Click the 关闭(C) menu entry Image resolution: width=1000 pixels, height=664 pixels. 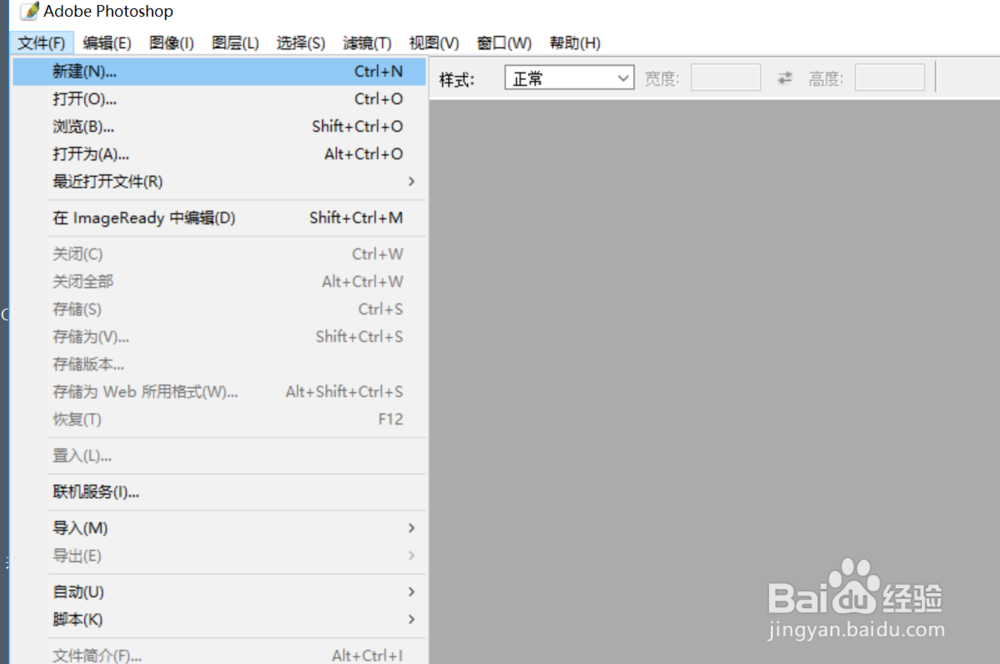pyautogui.click(x=219, y=254)
